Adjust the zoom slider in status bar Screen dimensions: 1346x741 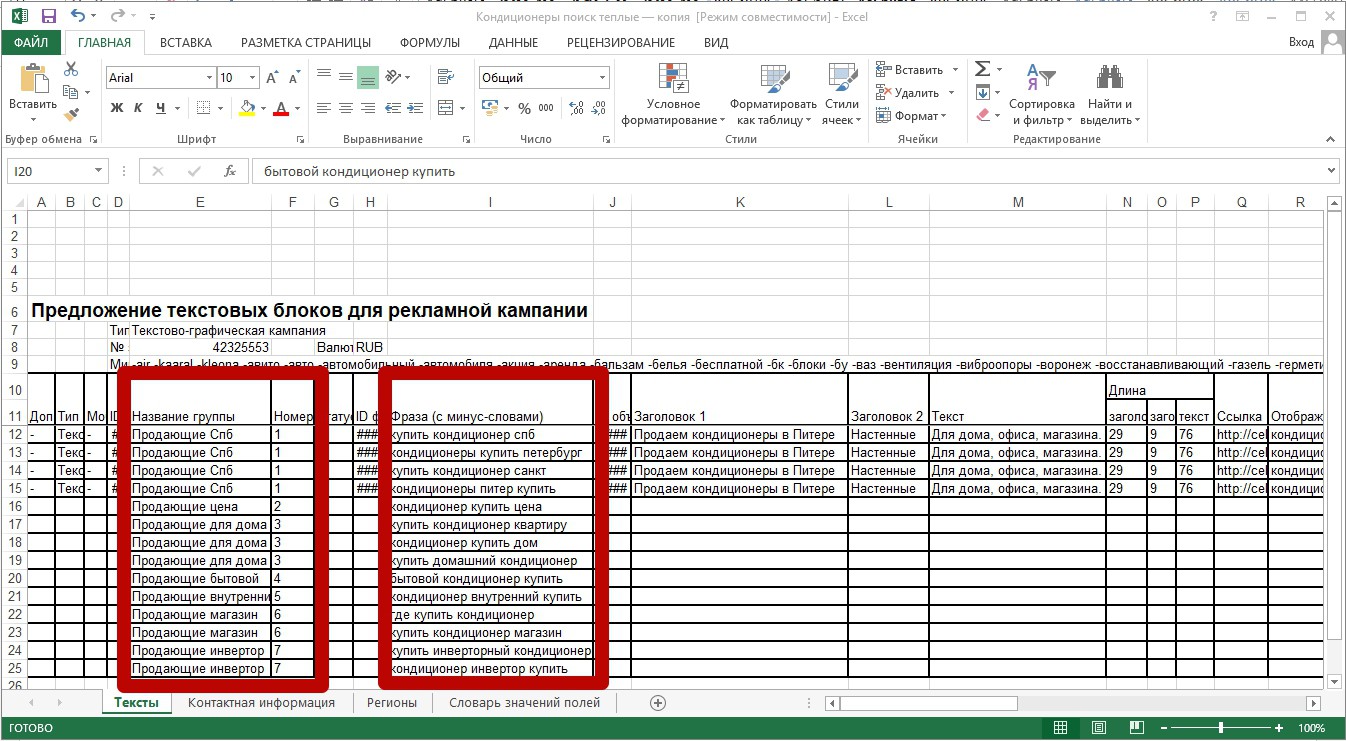coord(1221,728)
